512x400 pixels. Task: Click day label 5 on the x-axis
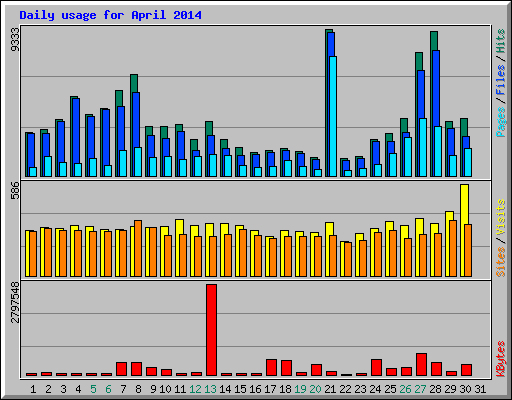tap(93, 389)
